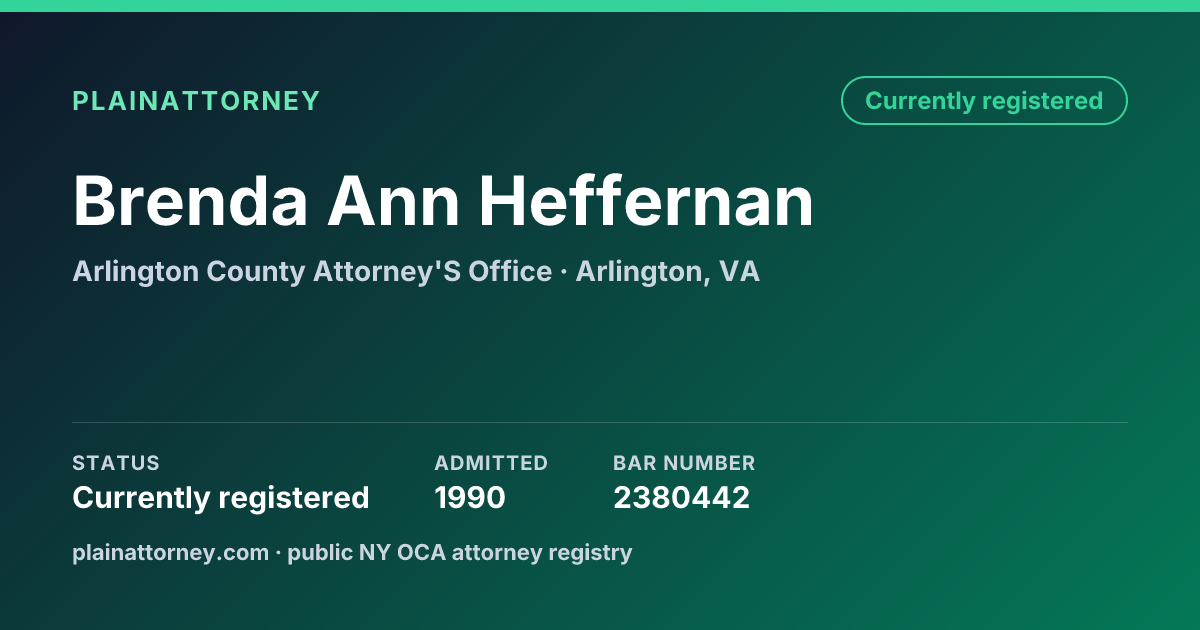This screenshot has height=630, width=1200.
Task: Click the dot separator after plainattorney.com
Action: coord(278,553)
